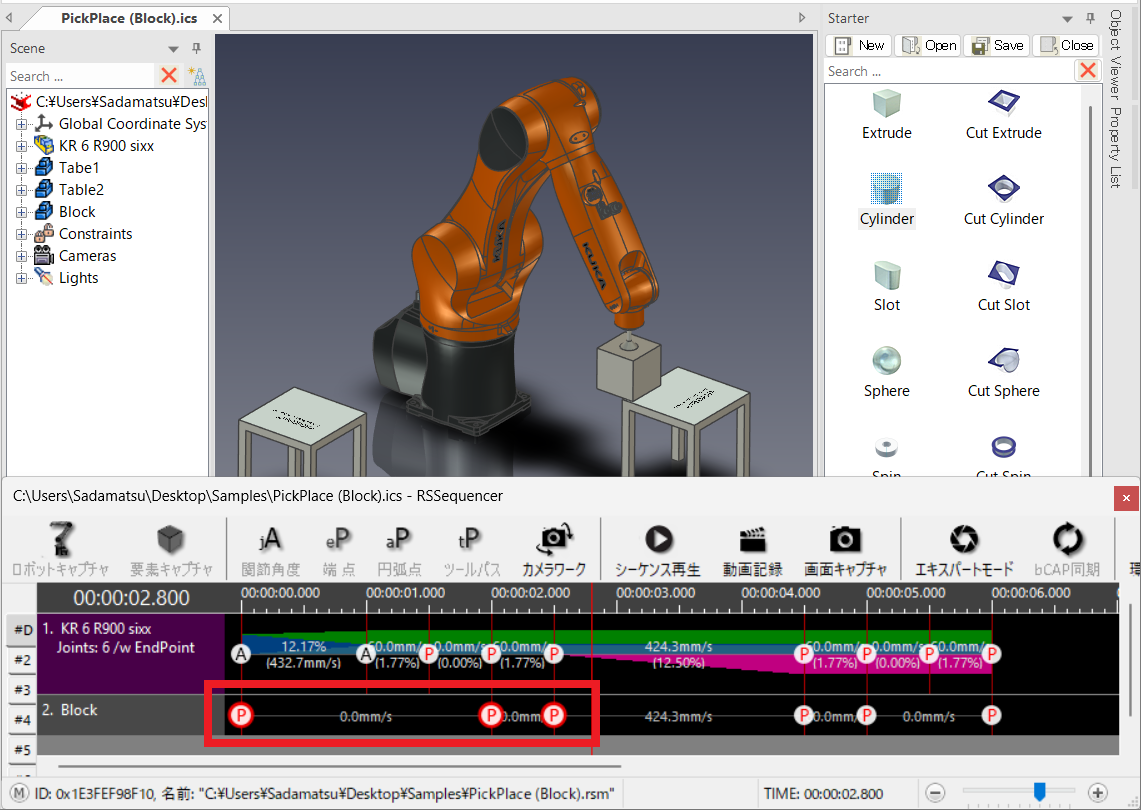The height and width of the screenshot is (810, 1141).
Task: Select the first A keyframe on KR 6 track
Action: point(241,654)
